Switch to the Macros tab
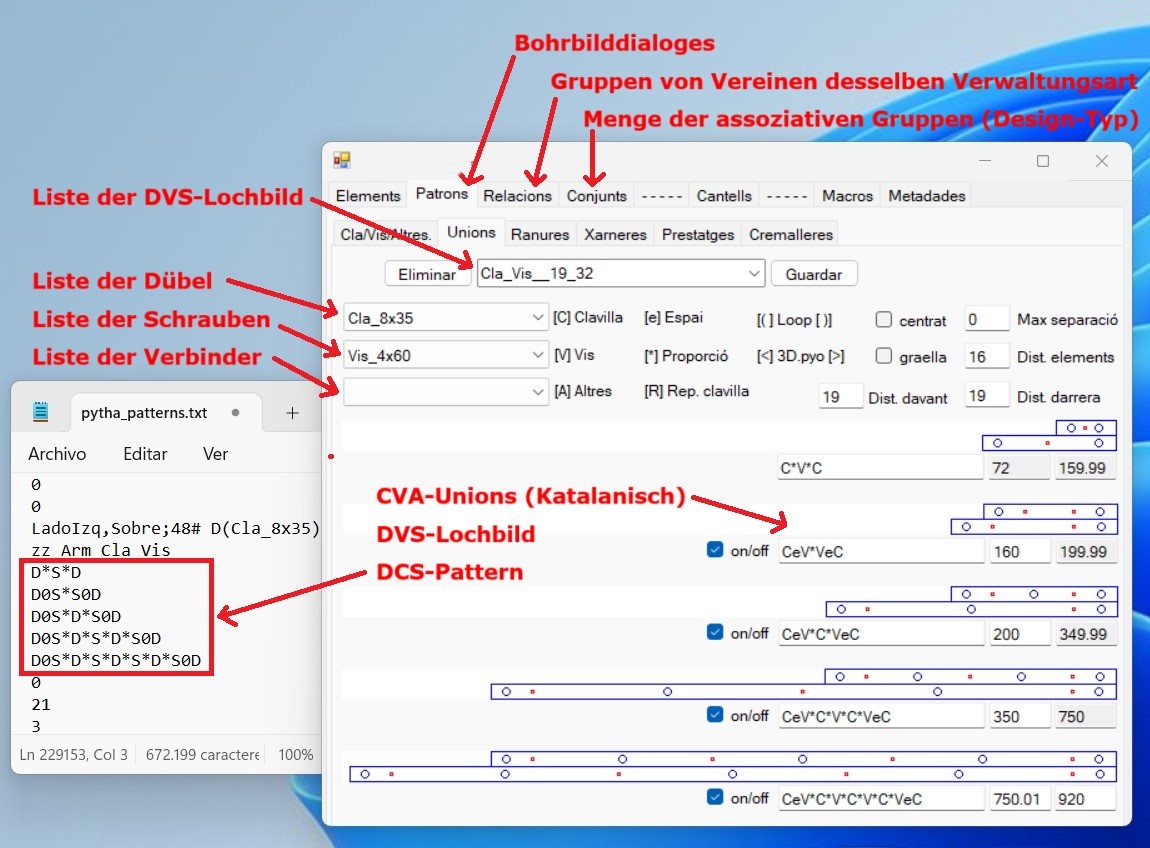Screen dimensions: 1150x848 click(847, 196)
